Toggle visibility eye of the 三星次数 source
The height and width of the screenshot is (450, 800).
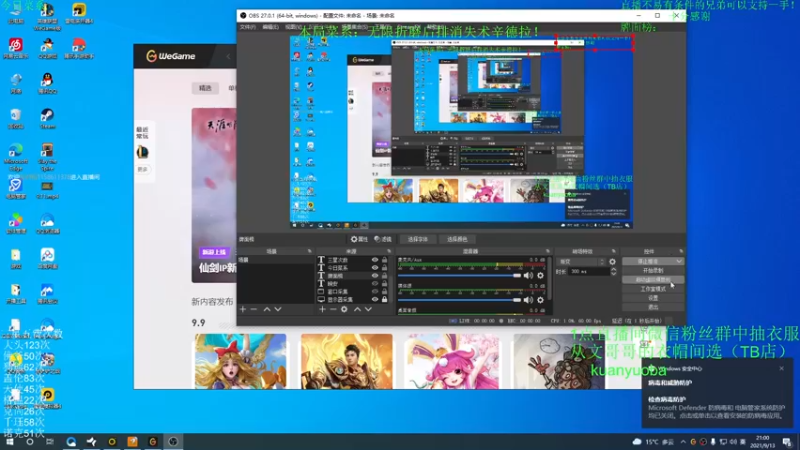(x=375, y=260)
